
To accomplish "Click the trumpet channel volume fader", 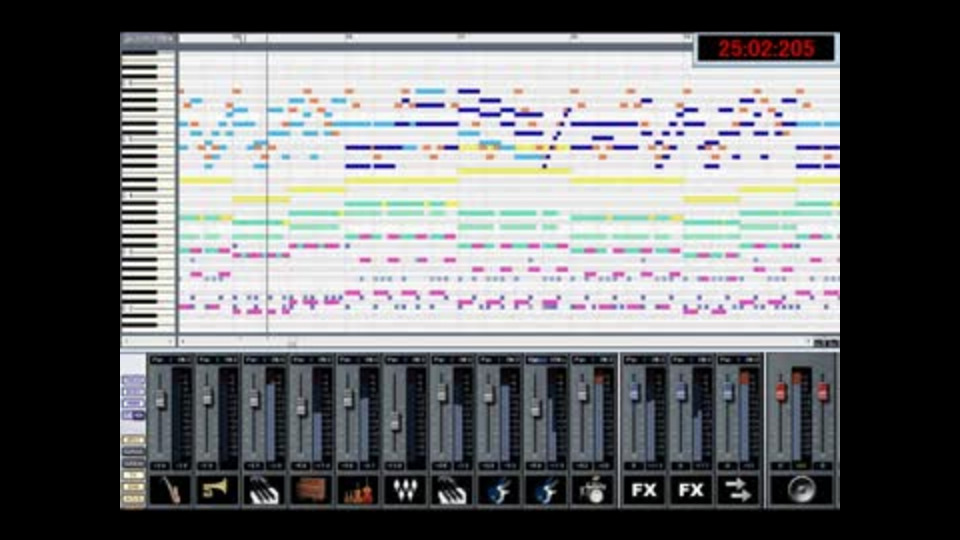I will tap(208, 396).
